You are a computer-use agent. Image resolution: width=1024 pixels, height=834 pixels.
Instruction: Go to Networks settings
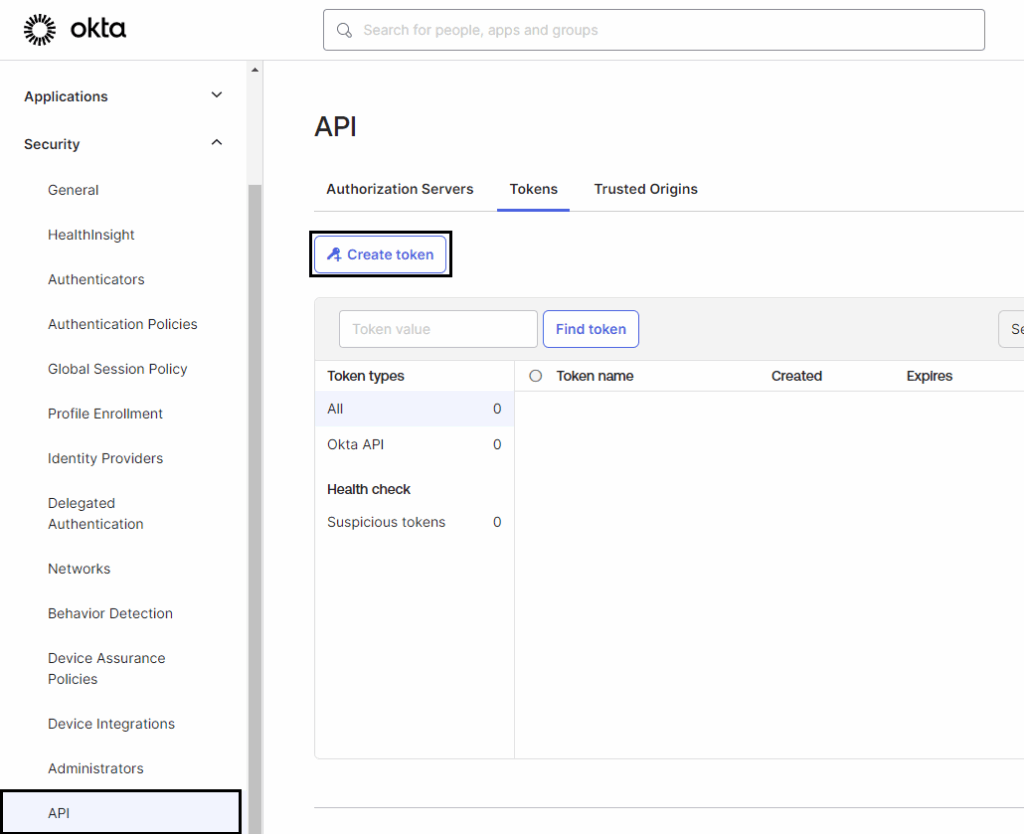(x=79, y=569)
